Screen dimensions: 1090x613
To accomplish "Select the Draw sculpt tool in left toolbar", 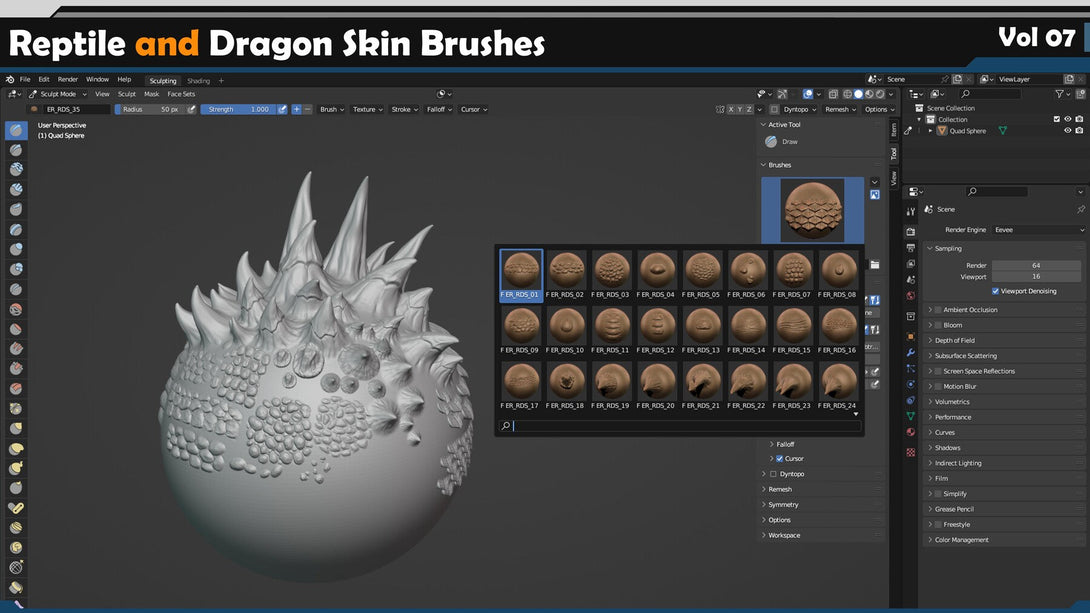I will point(16,130).
